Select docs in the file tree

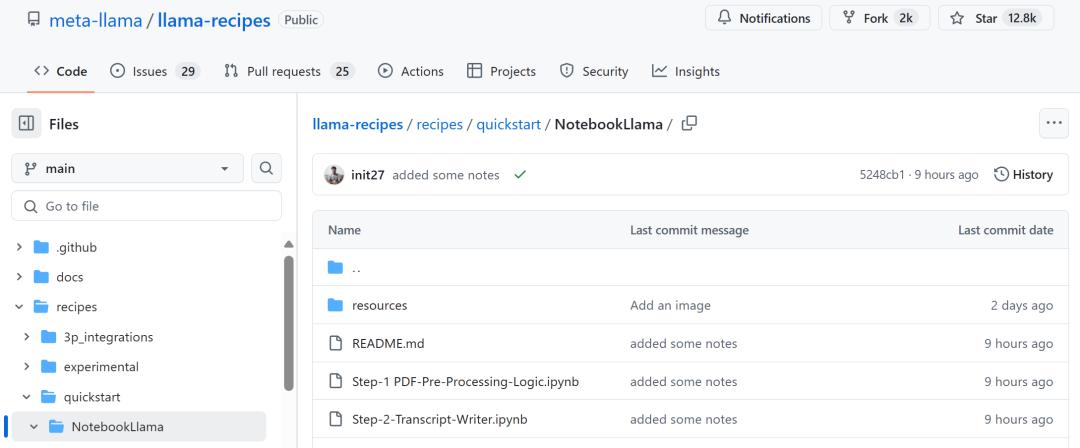[x=70, y=277]
